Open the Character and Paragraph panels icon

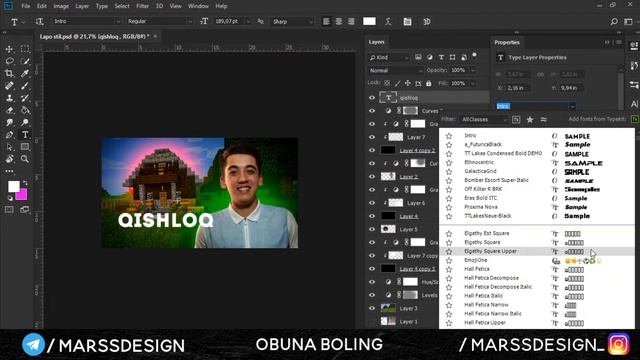(x=407, y=22)
